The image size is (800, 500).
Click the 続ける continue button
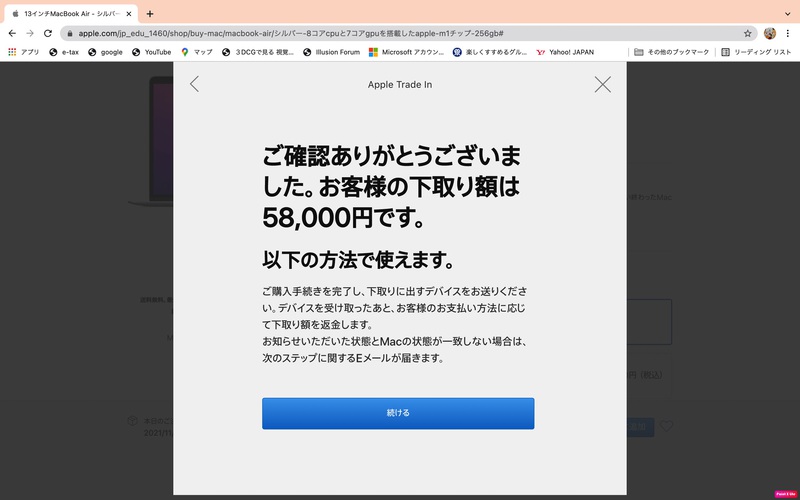398,413
